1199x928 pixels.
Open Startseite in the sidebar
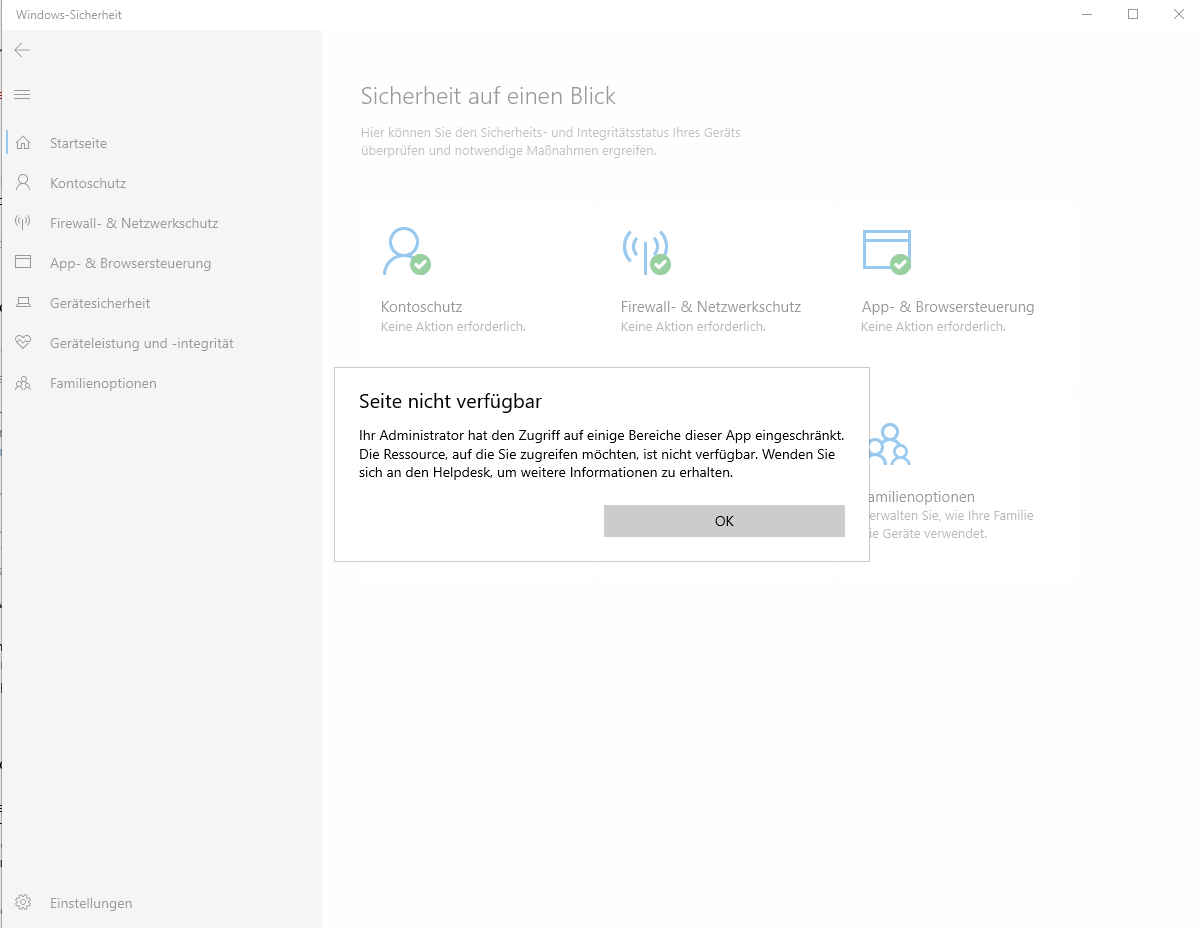click(x=78, y=143)
